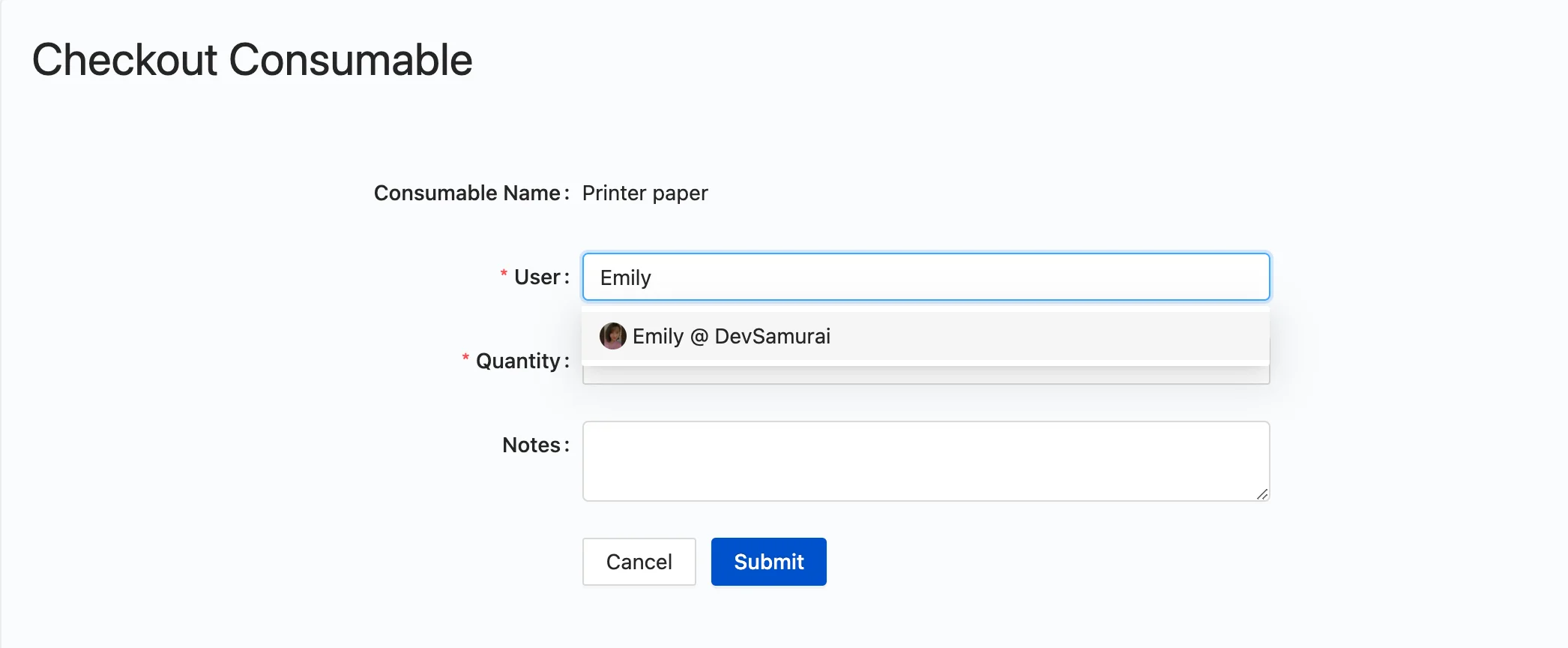Select the Emily avatar in suggestion list
Viewport: 1568px width, 648px height.
(612, 336)
